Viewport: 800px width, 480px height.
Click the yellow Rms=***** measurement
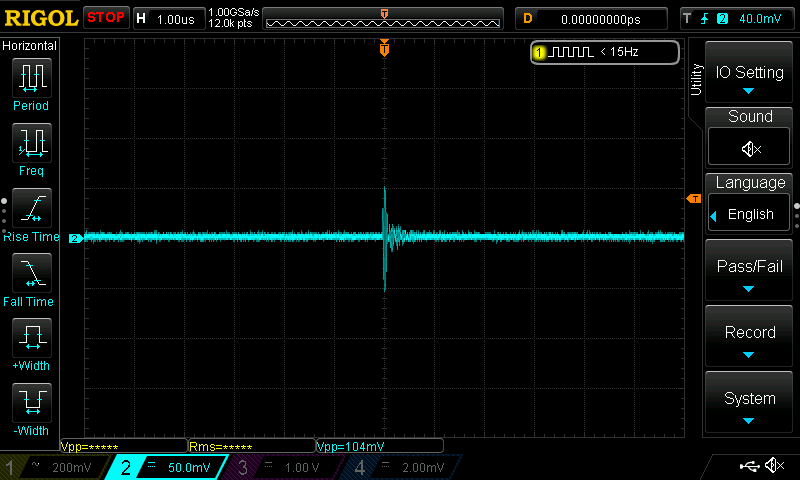220,447
